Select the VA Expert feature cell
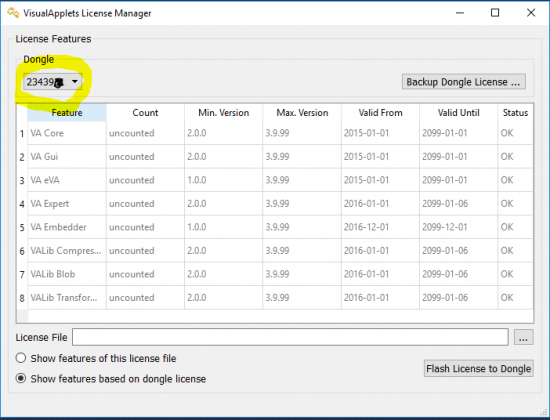This screenshot has height=420, width=550. pos(67,204)
